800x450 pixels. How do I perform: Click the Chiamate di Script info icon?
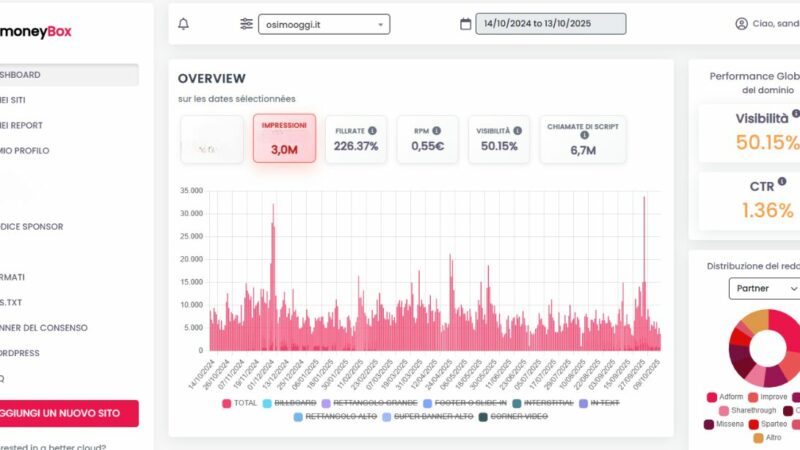(584, 135)
